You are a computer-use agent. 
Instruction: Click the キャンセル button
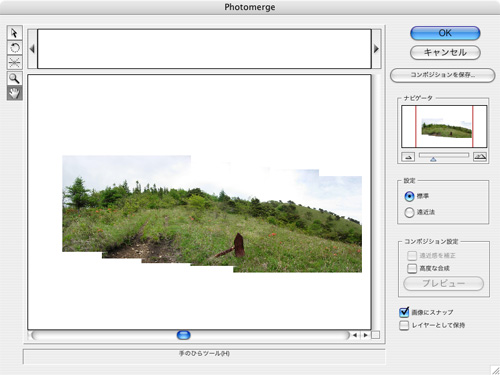pyautogui.click(x=445, y=52)
